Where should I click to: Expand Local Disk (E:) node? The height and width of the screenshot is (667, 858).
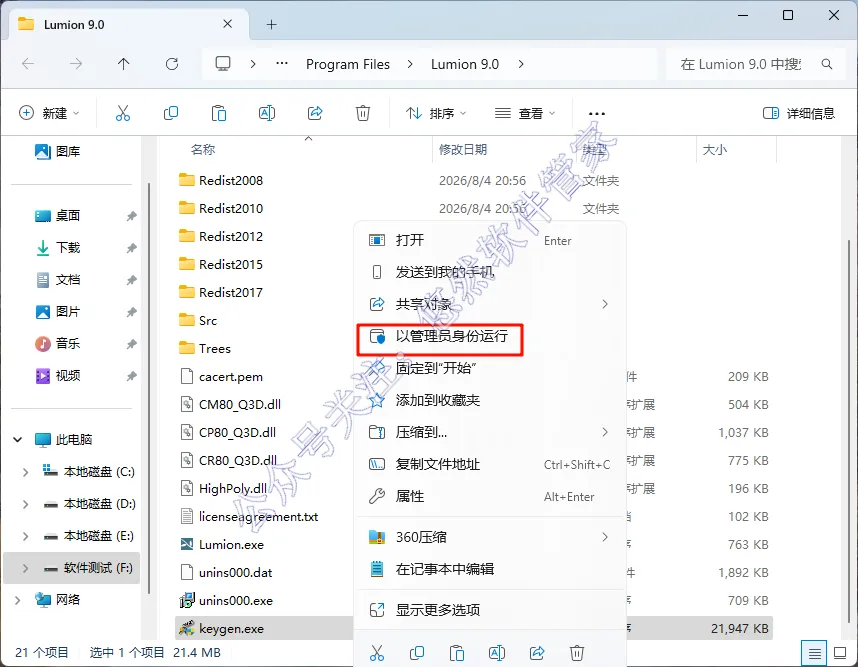pos(25,536)
